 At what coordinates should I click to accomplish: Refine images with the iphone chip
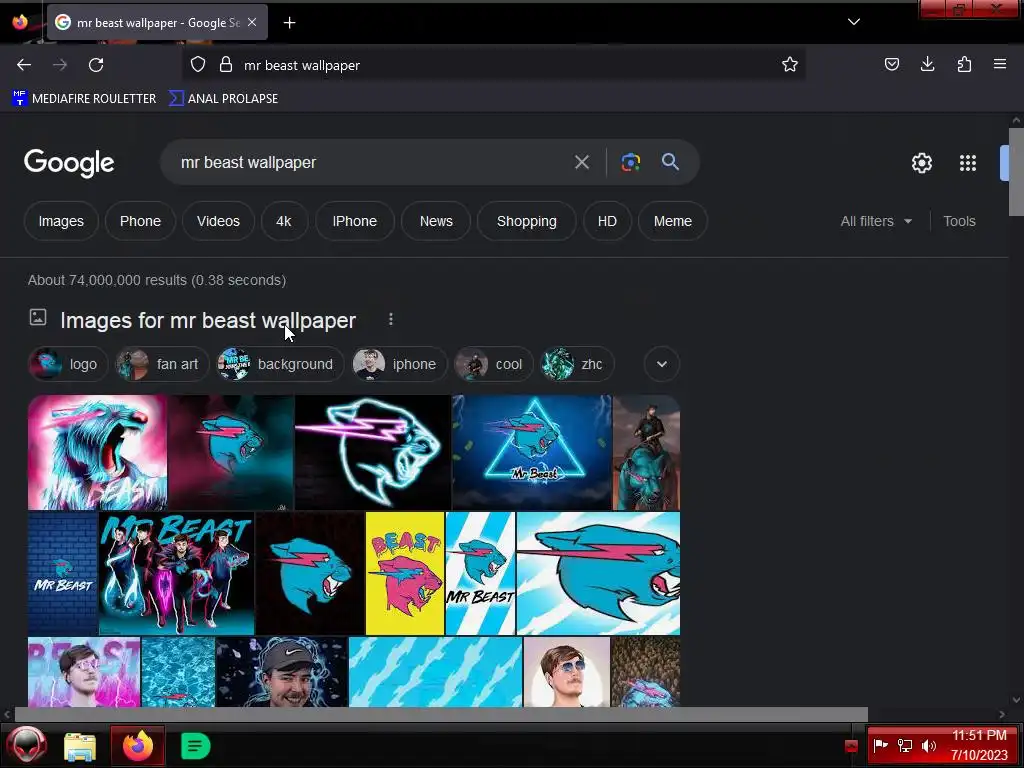[x=399, y=364]
